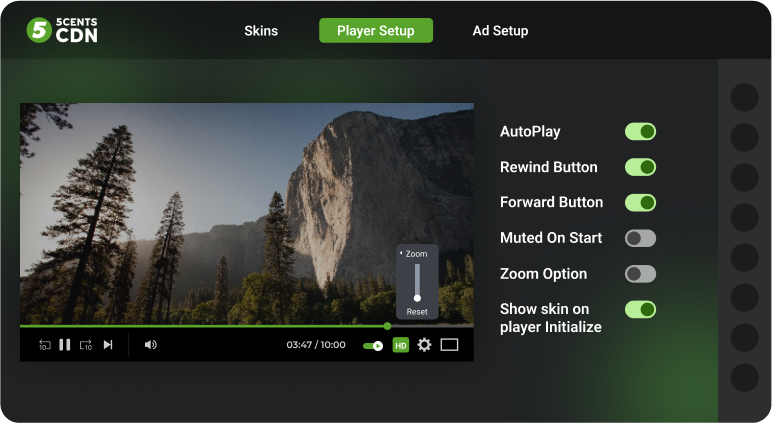Image resolution: width=772 pixels, height=423 pixels.
Task: Turn on the Zoom Option toggle
Action: click(640, 274)
